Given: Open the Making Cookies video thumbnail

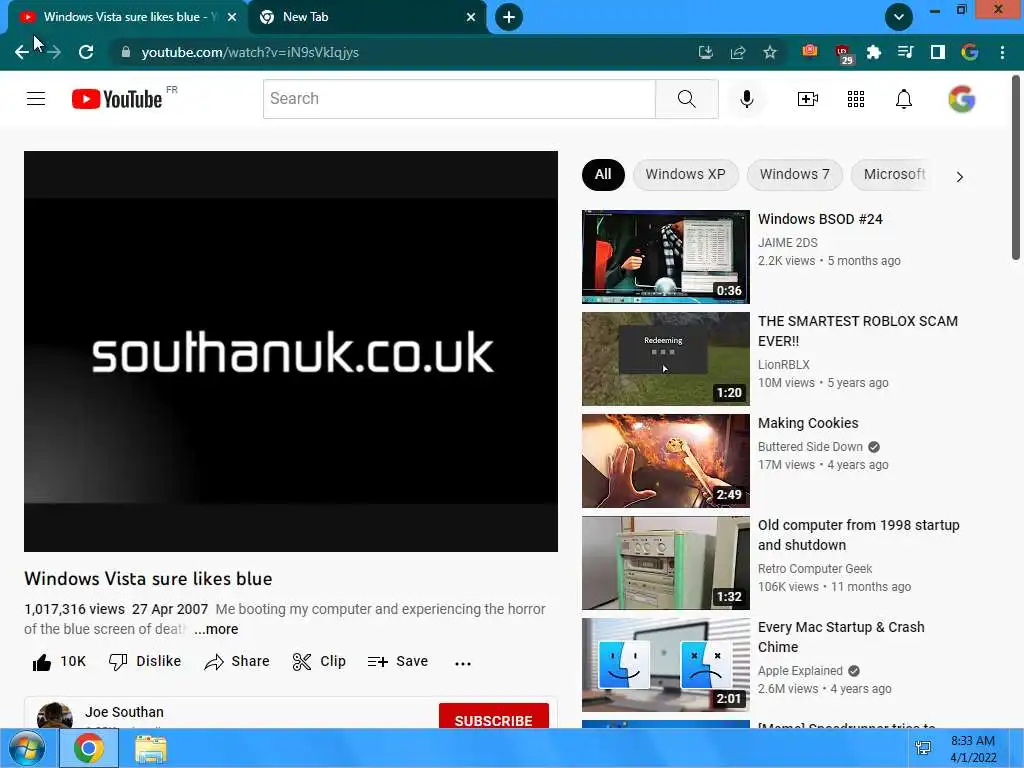Looking at the screenshot, I should pyautogui.click(x=665, y=460).
